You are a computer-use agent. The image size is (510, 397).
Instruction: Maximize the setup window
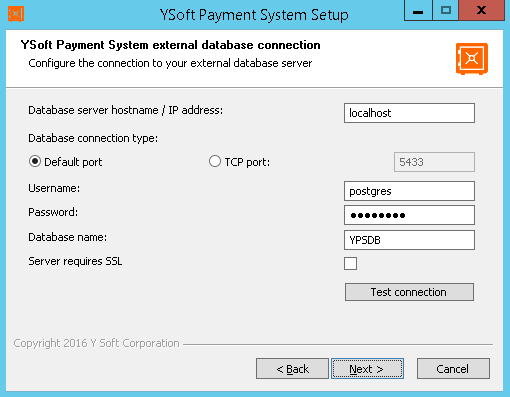tap(446, 11)
